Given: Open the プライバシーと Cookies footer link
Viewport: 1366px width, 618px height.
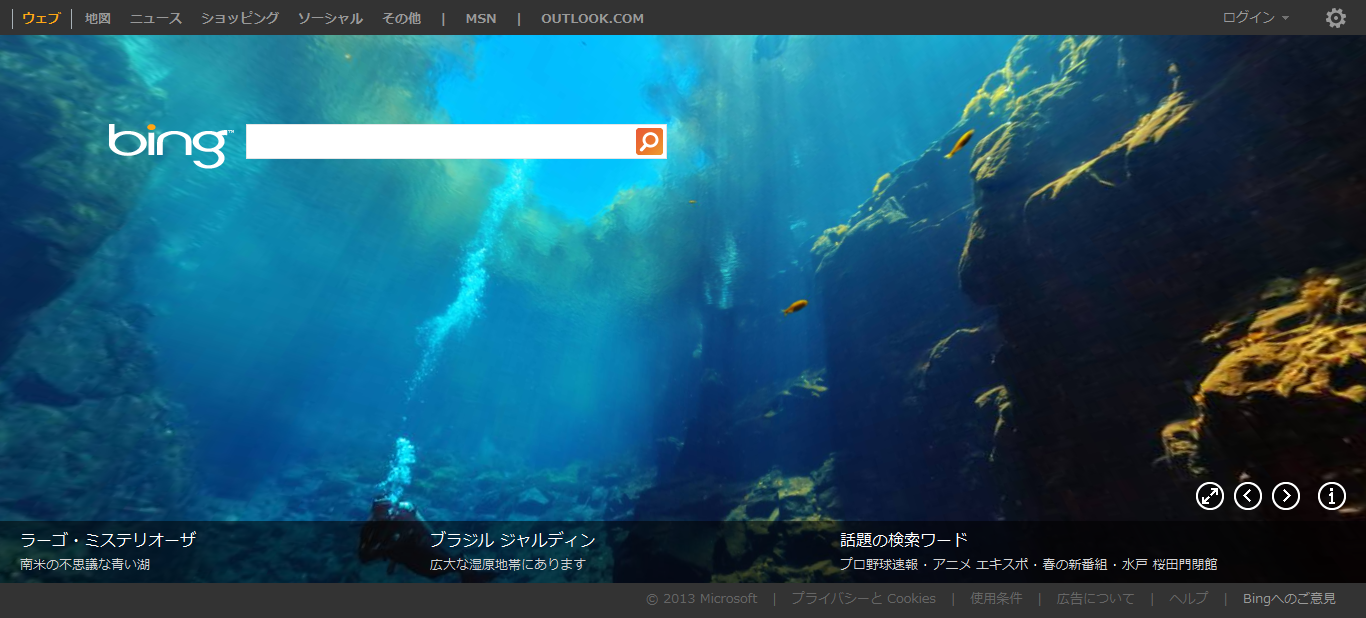Looking at the screenshot, I should pos(863,599).
